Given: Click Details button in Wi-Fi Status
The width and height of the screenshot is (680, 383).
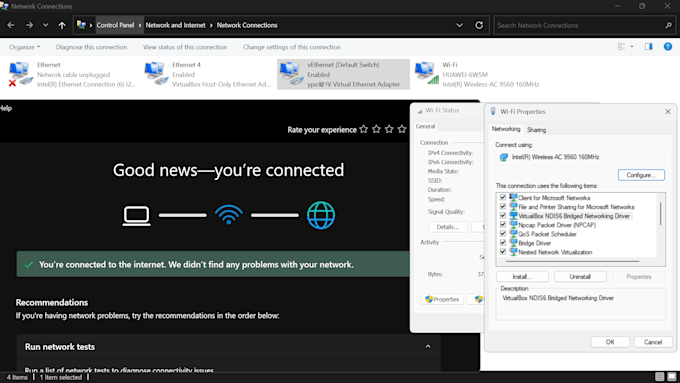Looking at the screenshot, I should pyautogui.click(x=448, y=227).
